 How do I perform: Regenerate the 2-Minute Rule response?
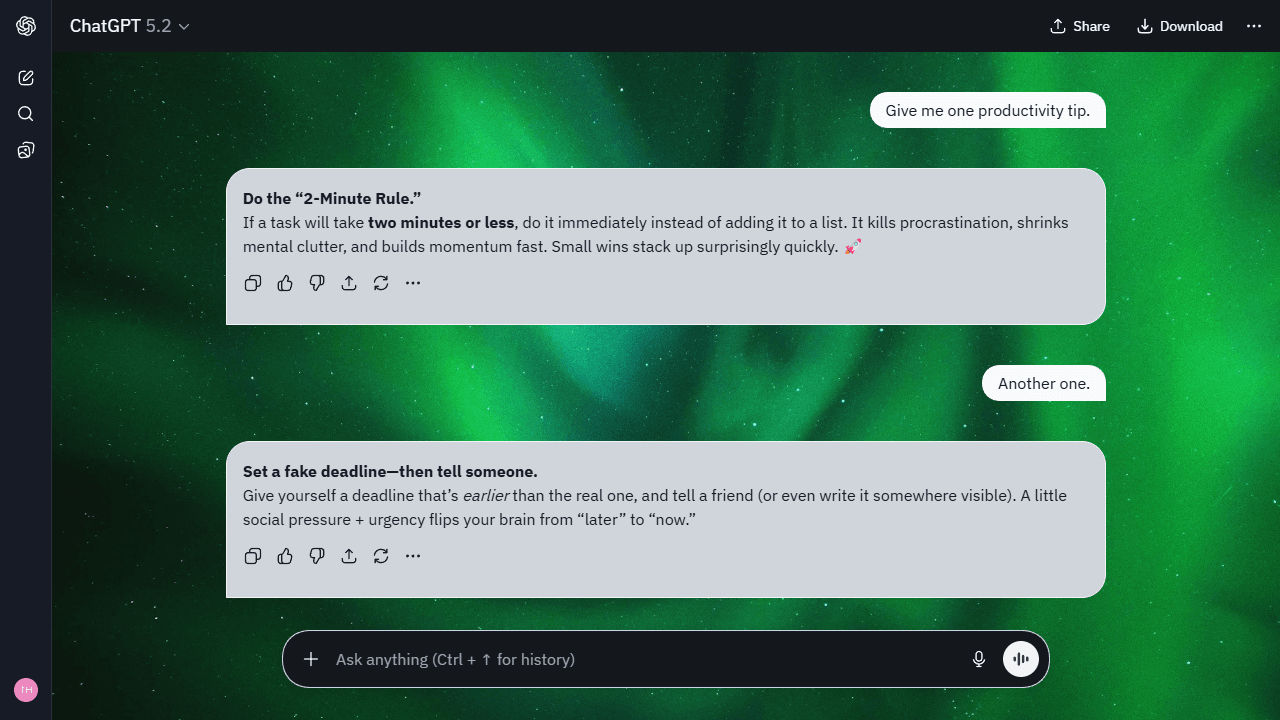tap(381, 283)
